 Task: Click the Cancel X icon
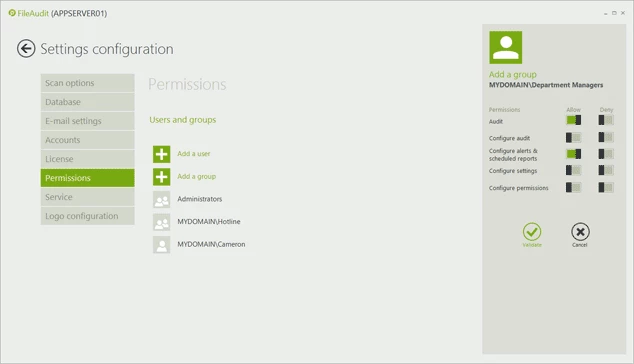pos(580,232)
